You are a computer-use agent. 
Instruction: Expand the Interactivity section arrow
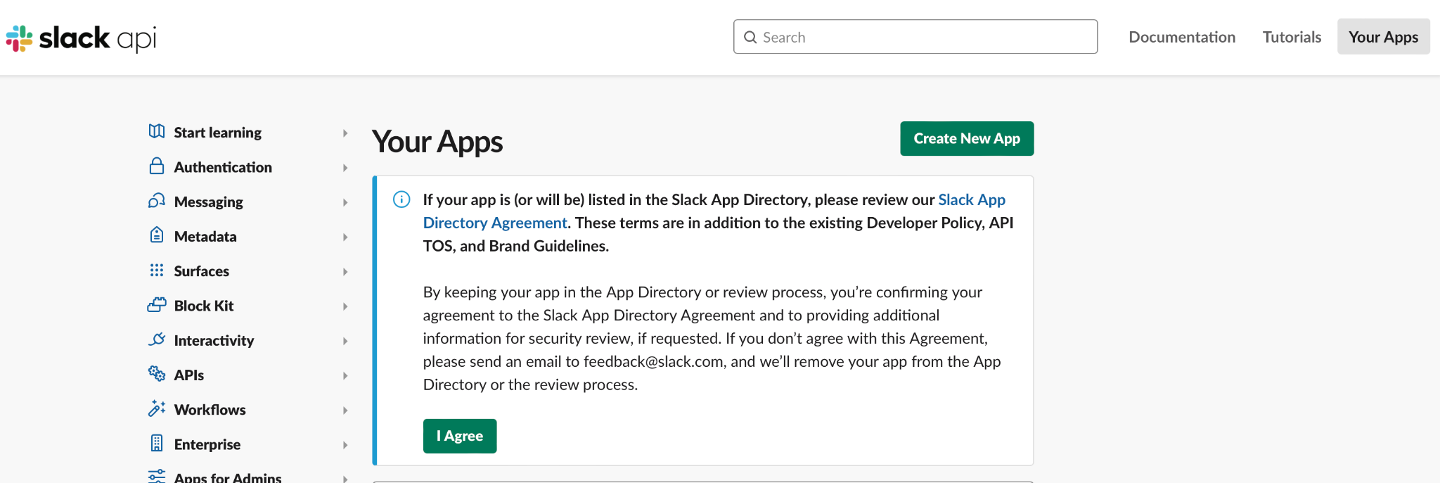(345, 341)
